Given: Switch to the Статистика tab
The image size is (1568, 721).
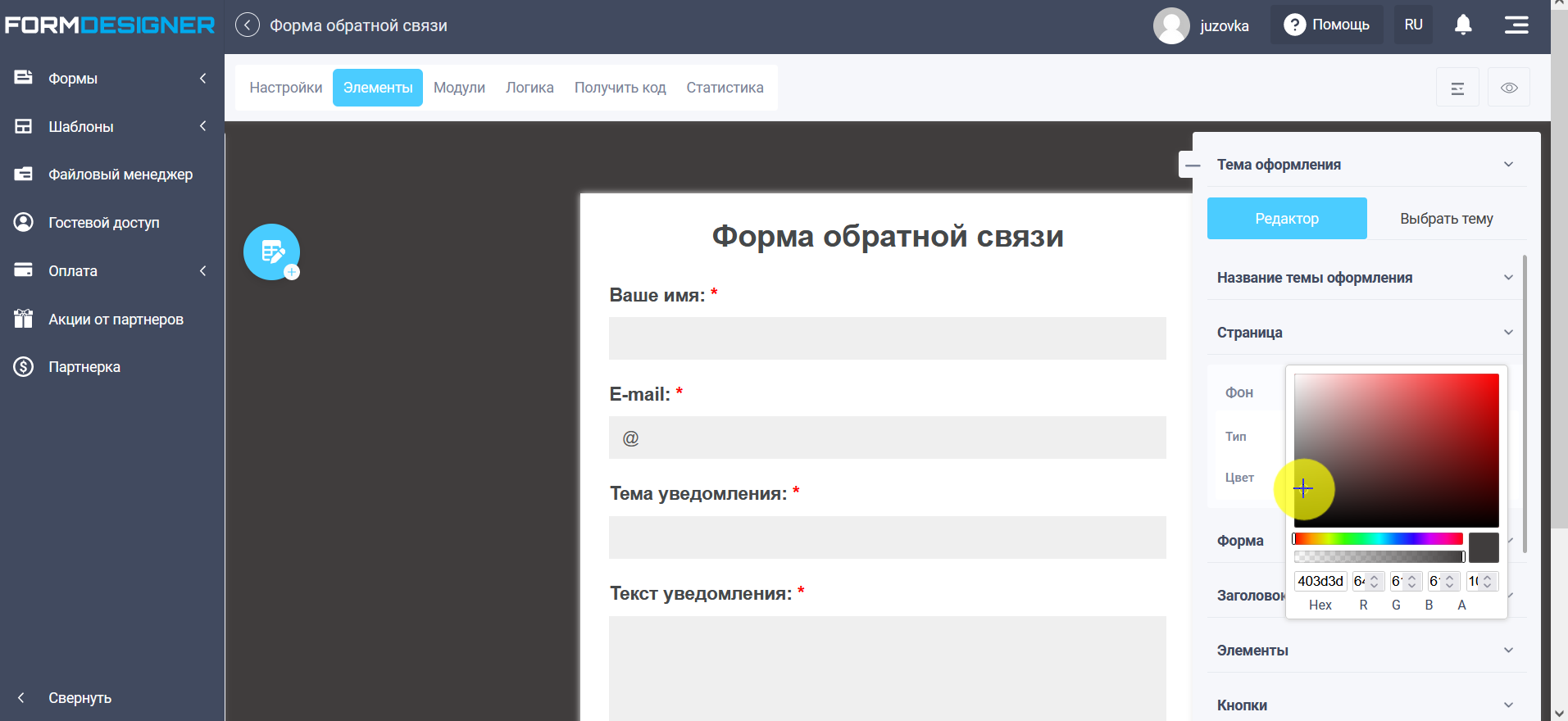Looking at the screenshot, I should click(725, 88).
